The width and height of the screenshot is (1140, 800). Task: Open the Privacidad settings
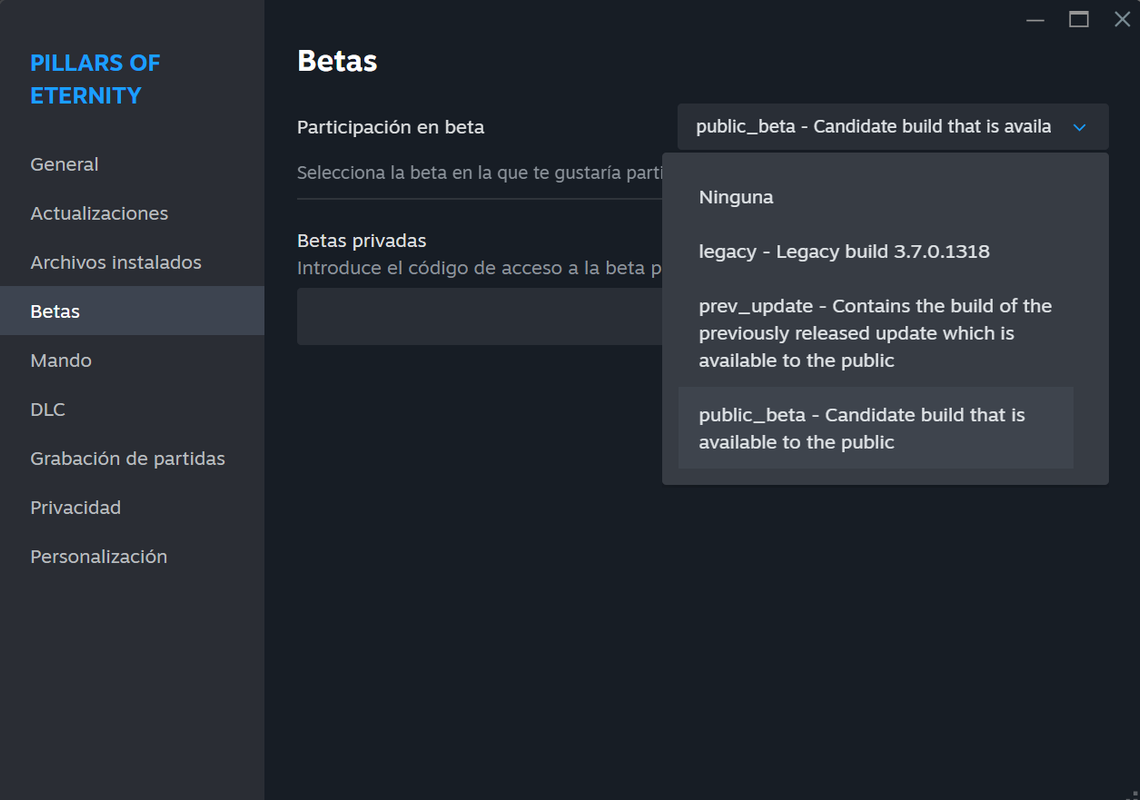pyautogui.click(x=75, y=507)
